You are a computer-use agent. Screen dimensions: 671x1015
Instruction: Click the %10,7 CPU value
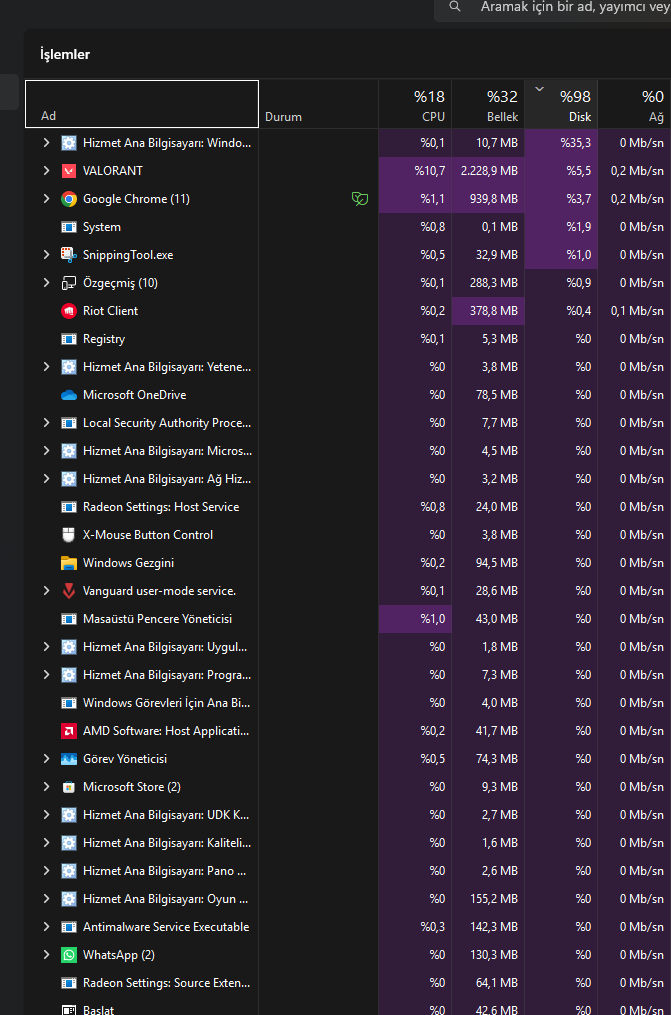click(x=415, y=171)
